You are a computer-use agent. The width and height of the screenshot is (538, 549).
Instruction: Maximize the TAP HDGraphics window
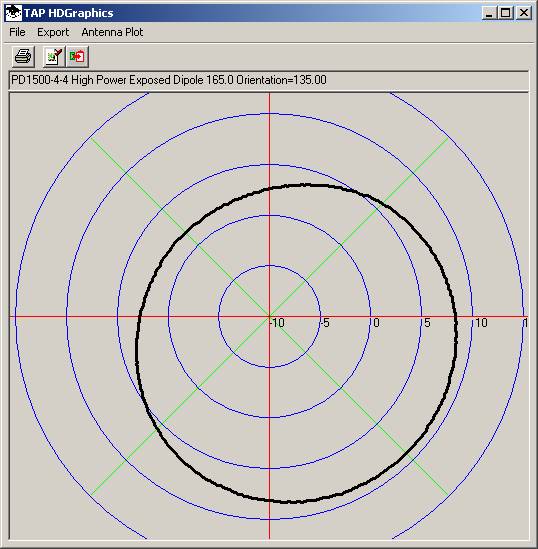point(505,13)
